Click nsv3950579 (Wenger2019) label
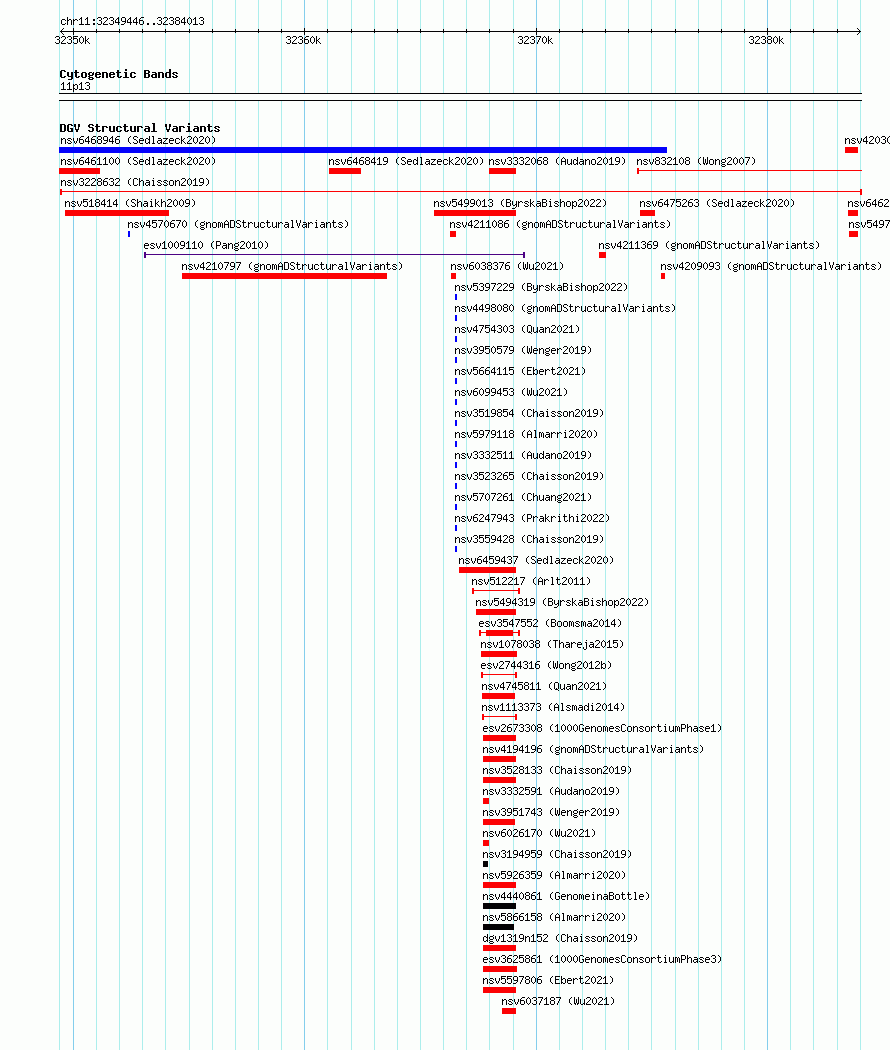Image resolution: width=890 pixels, height=1050 pixels. (523, 350)
